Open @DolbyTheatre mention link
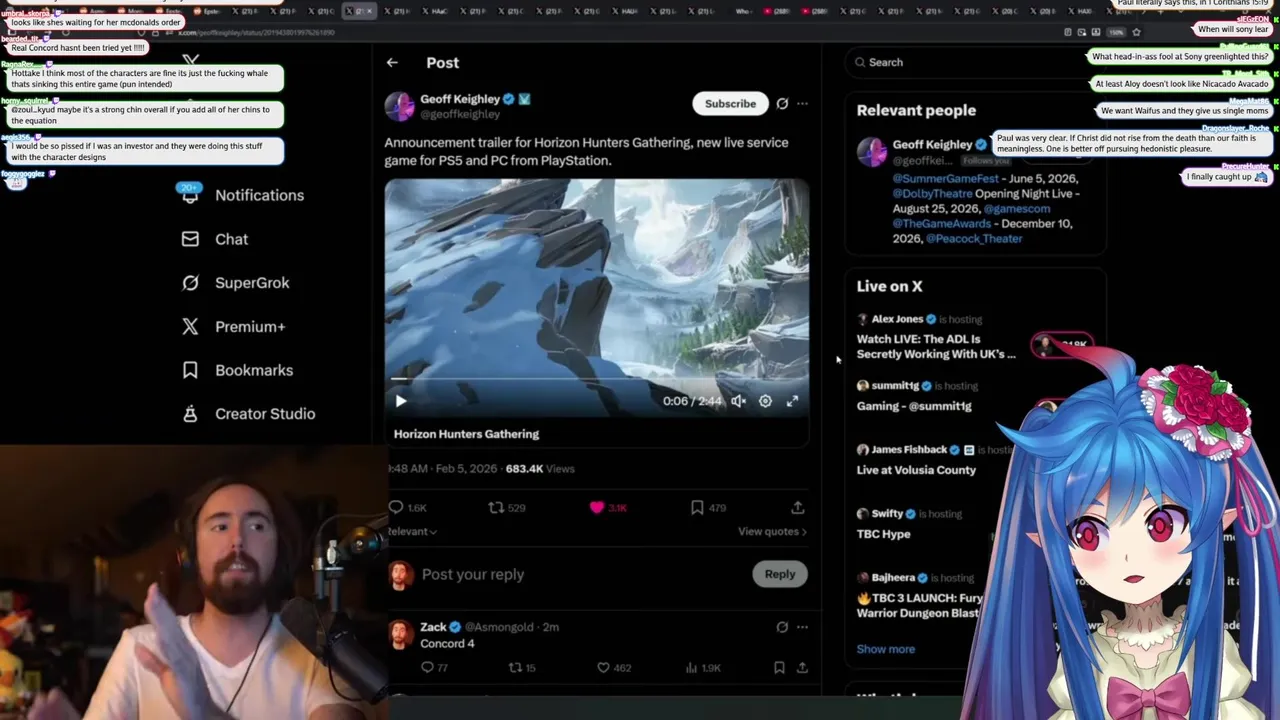Screen dimensions: 1280x720 click(x=932, y=193)
